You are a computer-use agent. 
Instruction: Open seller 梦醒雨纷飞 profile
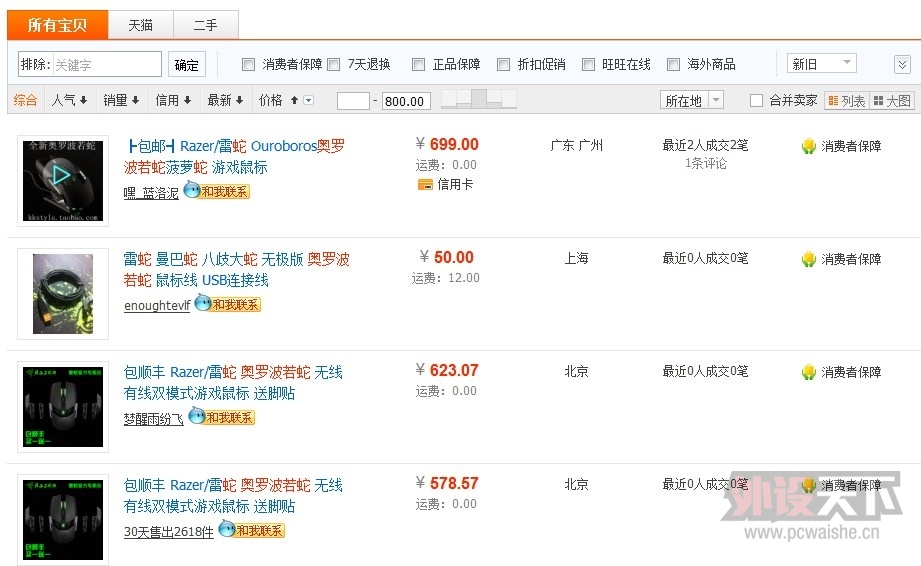153,419
